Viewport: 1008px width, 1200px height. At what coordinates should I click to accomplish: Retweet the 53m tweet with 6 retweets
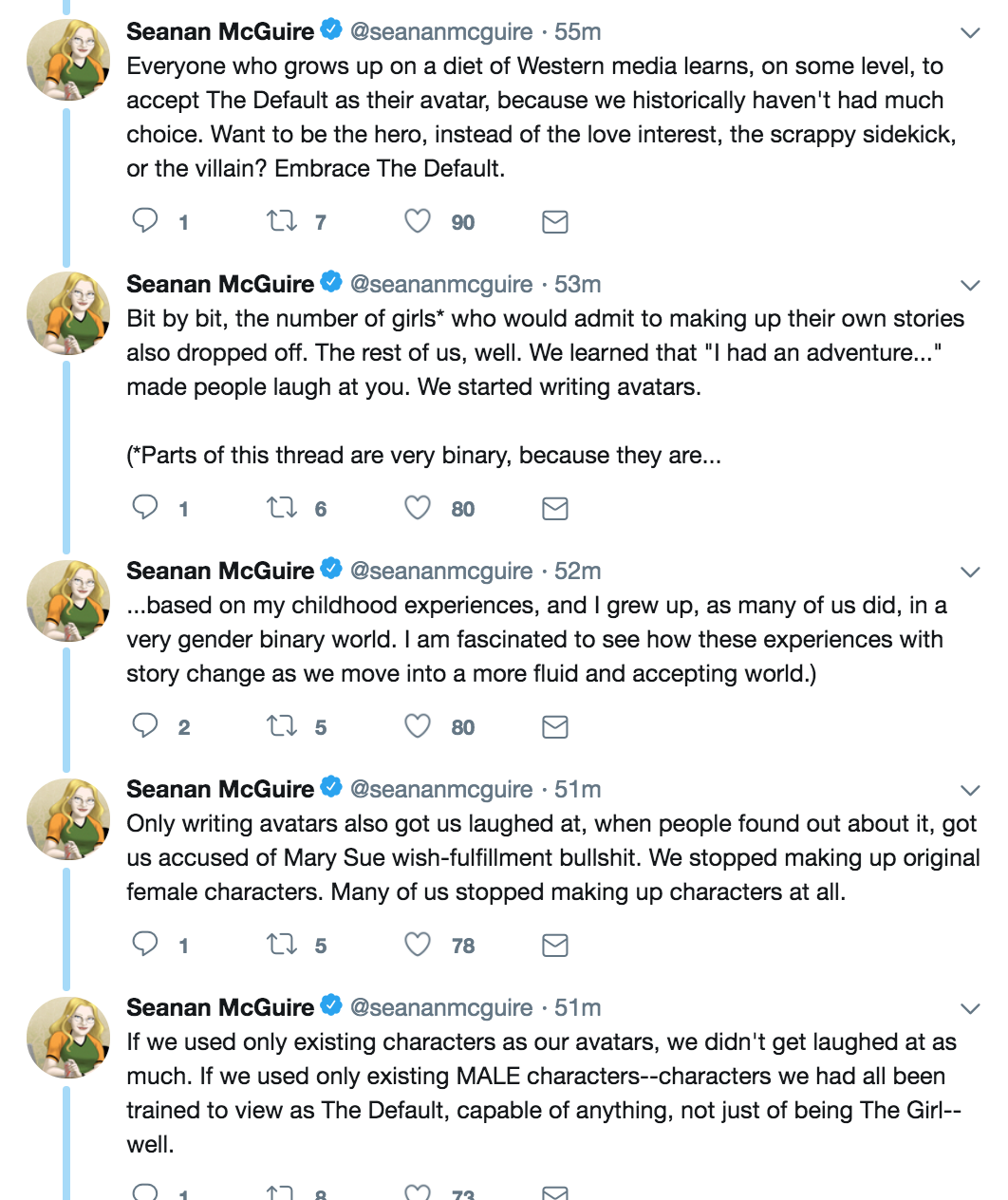[281, 508]
